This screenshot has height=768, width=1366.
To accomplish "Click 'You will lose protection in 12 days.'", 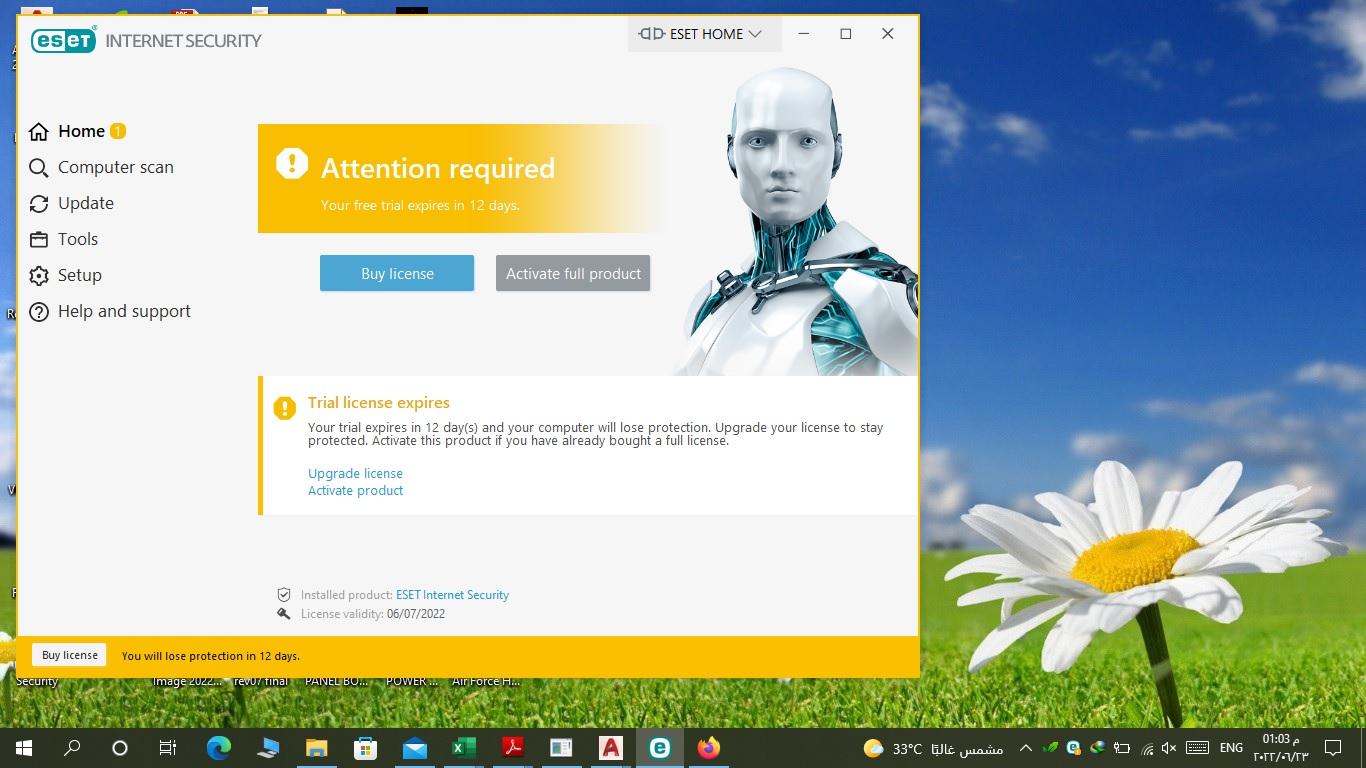I will 211,656.
